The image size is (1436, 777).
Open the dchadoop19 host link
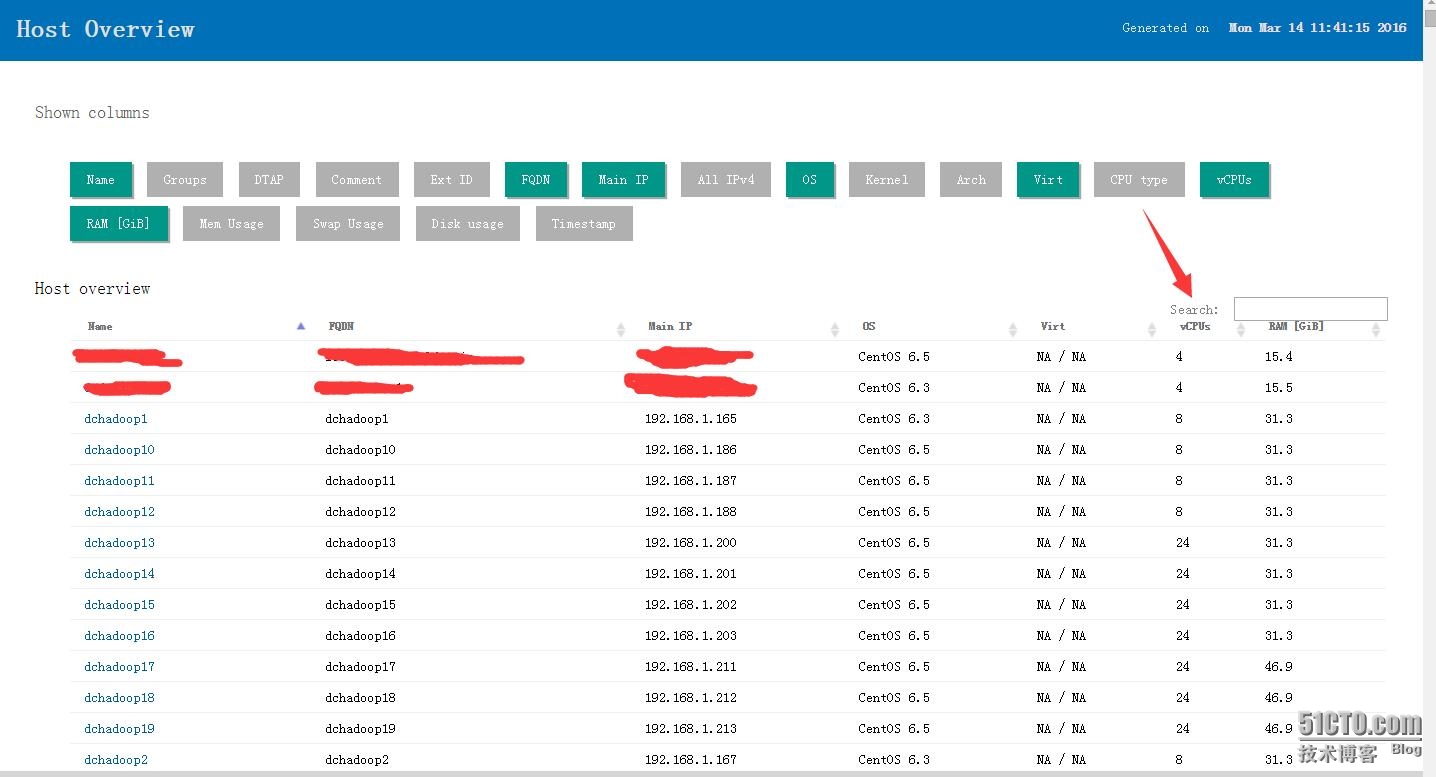pyautogui.click(x=119, y=728)
